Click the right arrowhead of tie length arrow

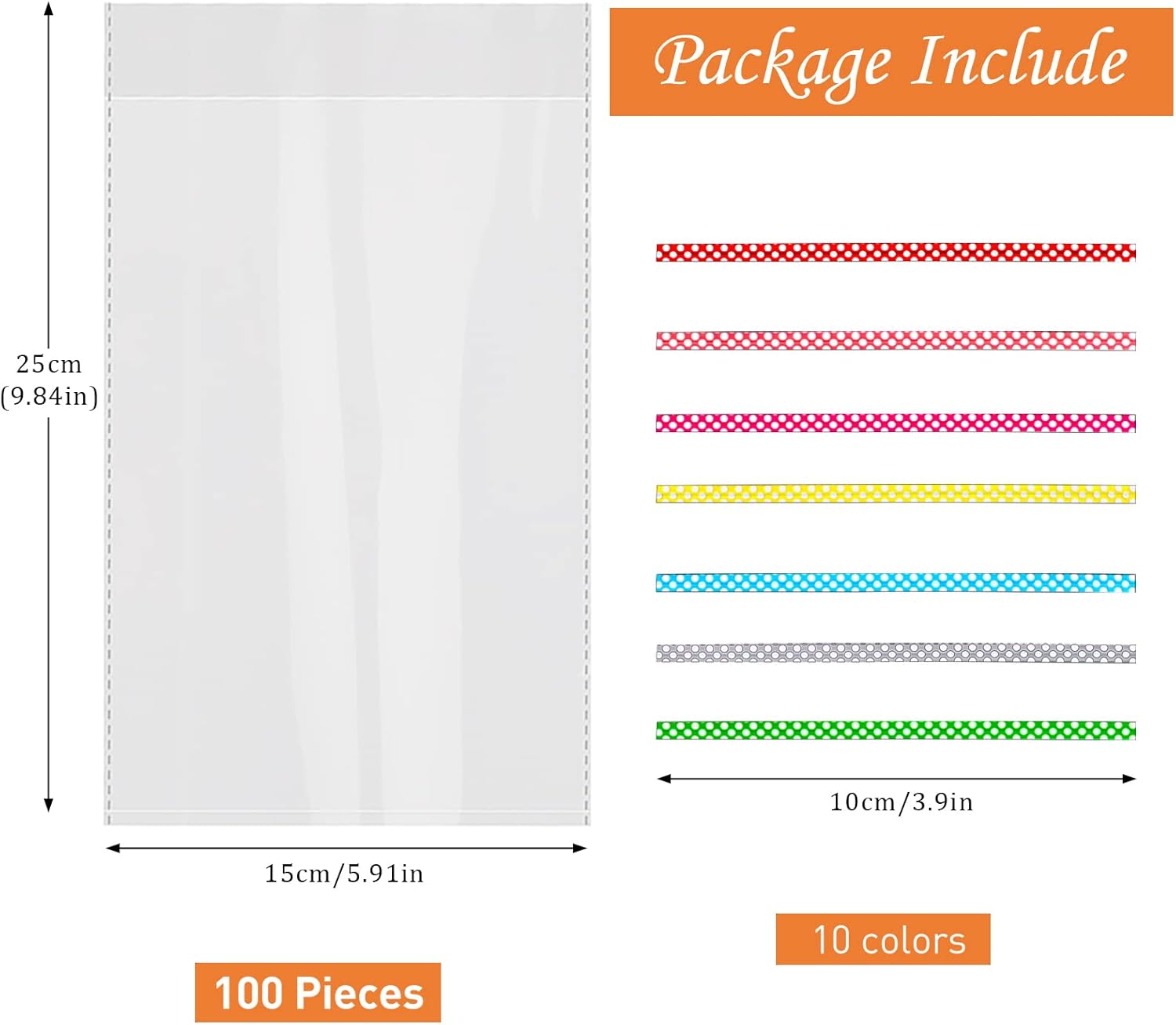point(1130,779)
